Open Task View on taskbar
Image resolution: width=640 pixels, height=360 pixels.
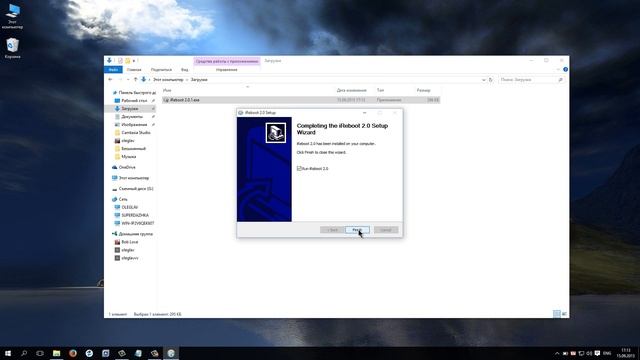(x=40, y=353)
